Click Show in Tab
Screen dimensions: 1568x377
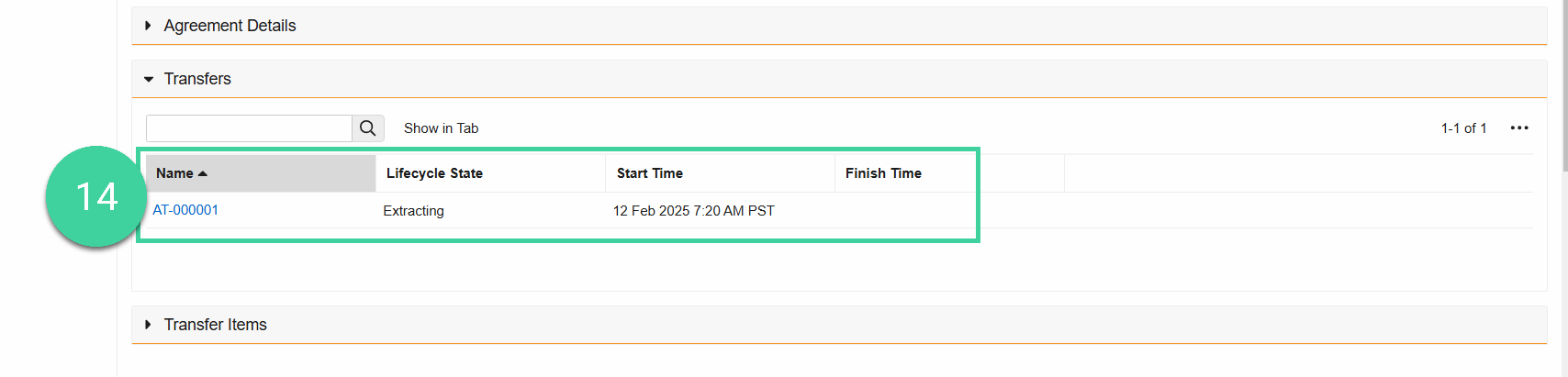tap(442, 128)
